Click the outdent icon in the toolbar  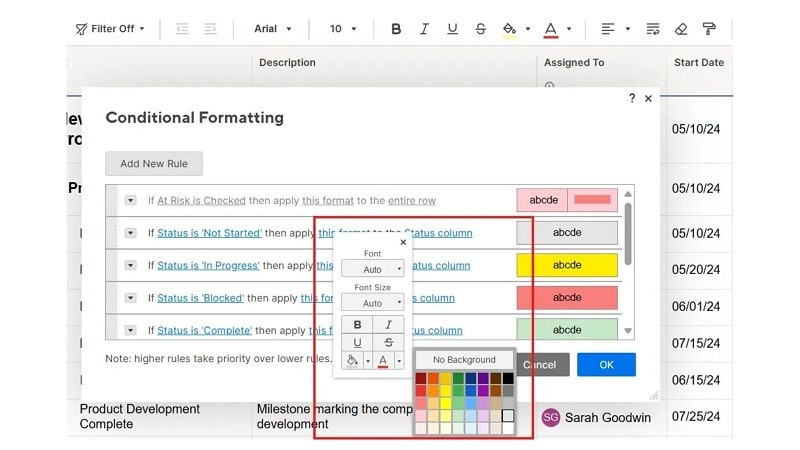[x=182, y=29]
